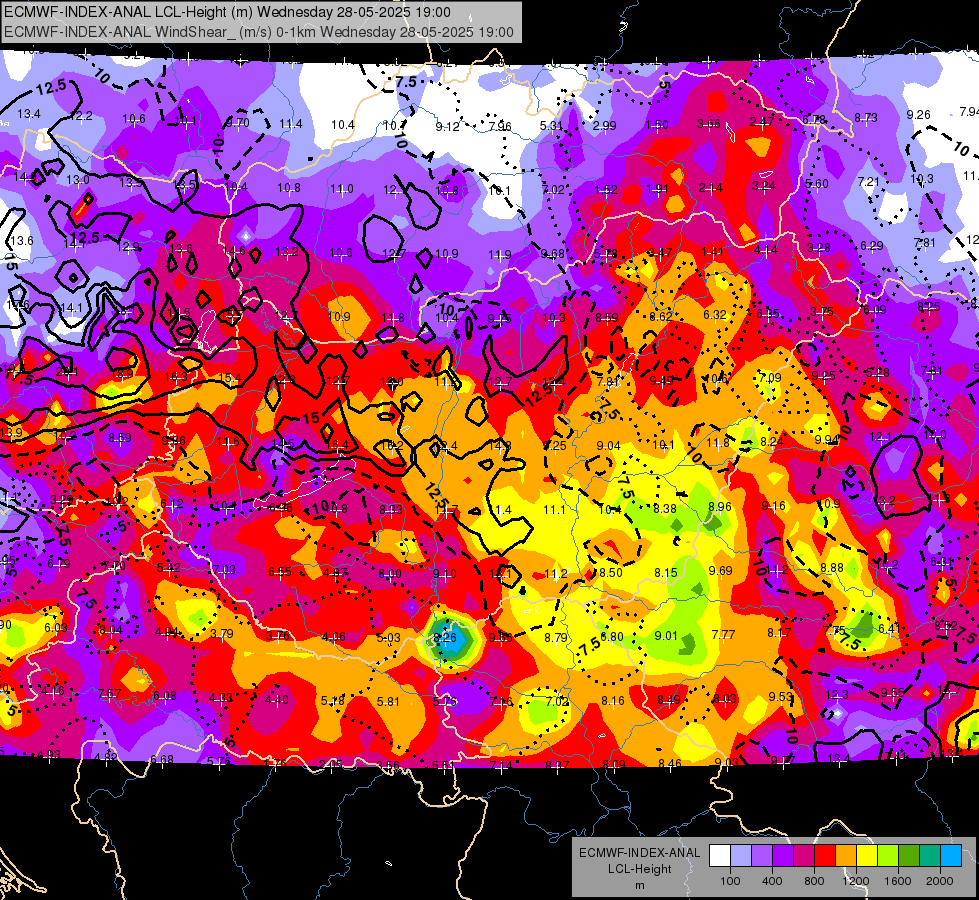Click the grid value 4.40
Screen dimensions: 979x900
click(x=277, y=700)
